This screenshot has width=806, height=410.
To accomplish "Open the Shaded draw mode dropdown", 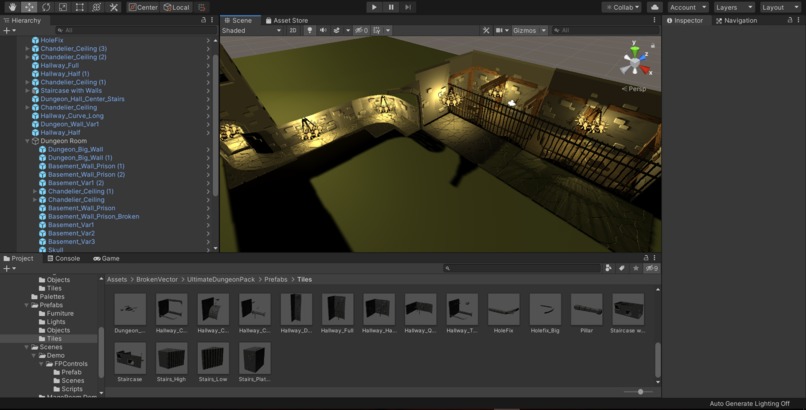I will click(x=251, y=30).
